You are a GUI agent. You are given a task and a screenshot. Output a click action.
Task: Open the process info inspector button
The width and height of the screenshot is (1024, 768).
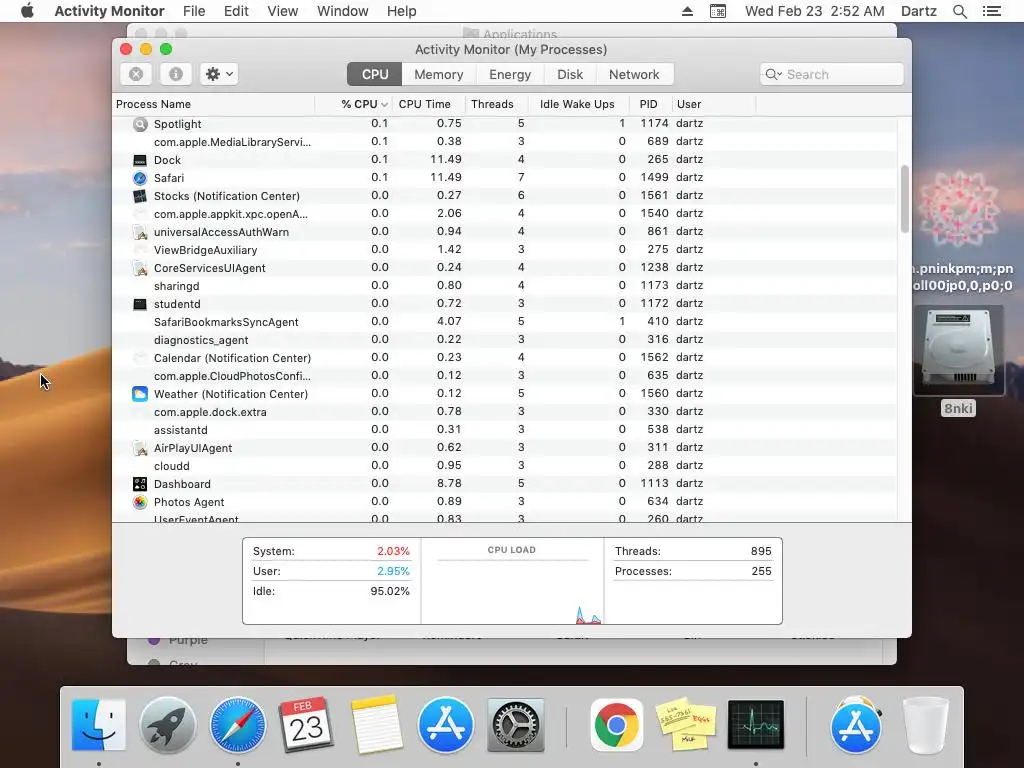click(176, 74)
